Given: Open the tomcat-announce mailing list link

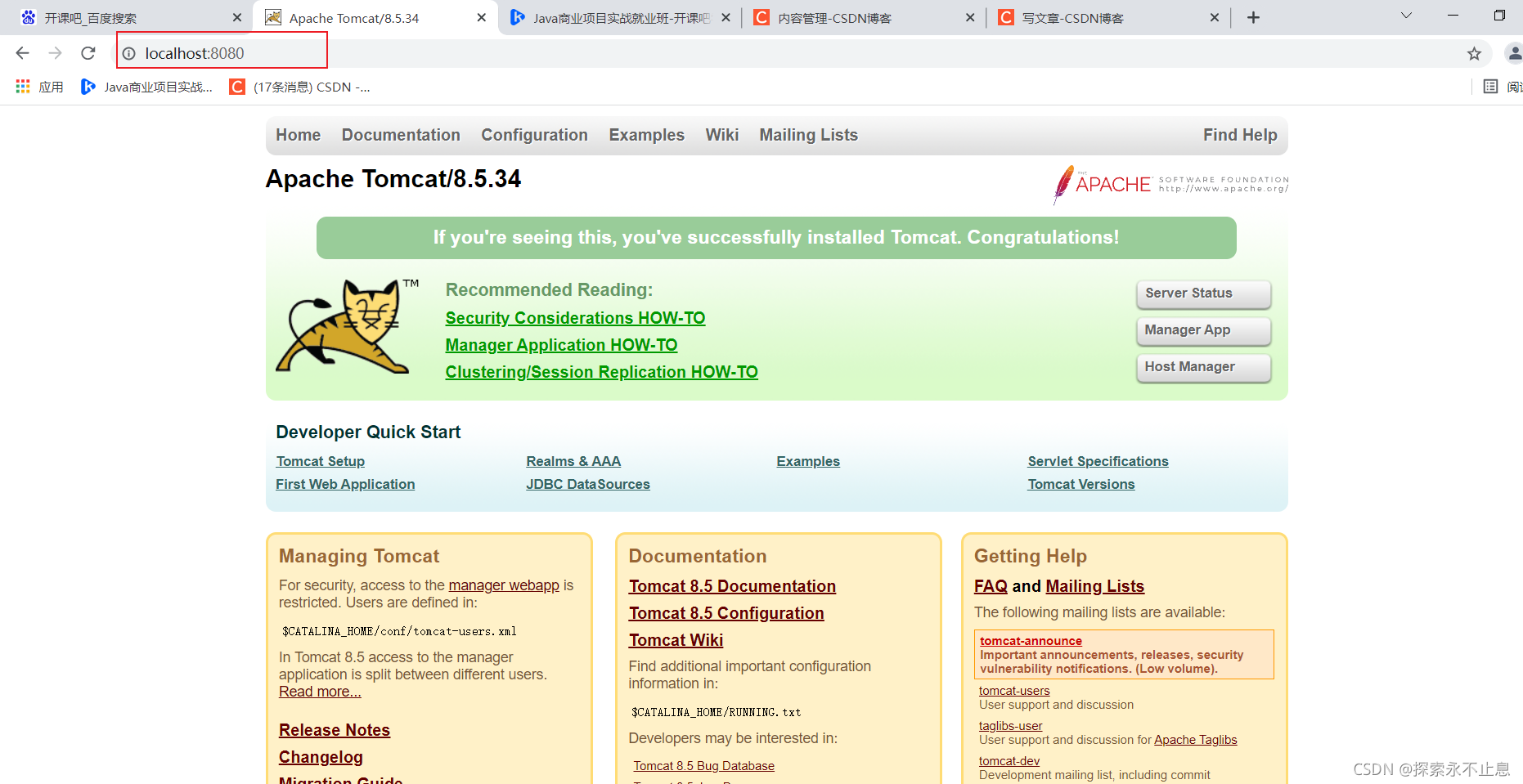Looking at the screenshot, I should coord(1031,641).
